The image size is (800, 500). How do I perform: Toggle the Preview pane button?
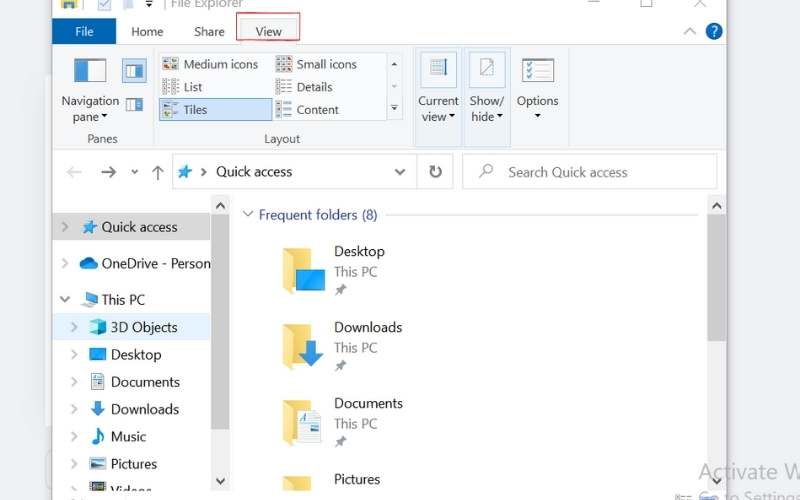(x=134, y=70)
